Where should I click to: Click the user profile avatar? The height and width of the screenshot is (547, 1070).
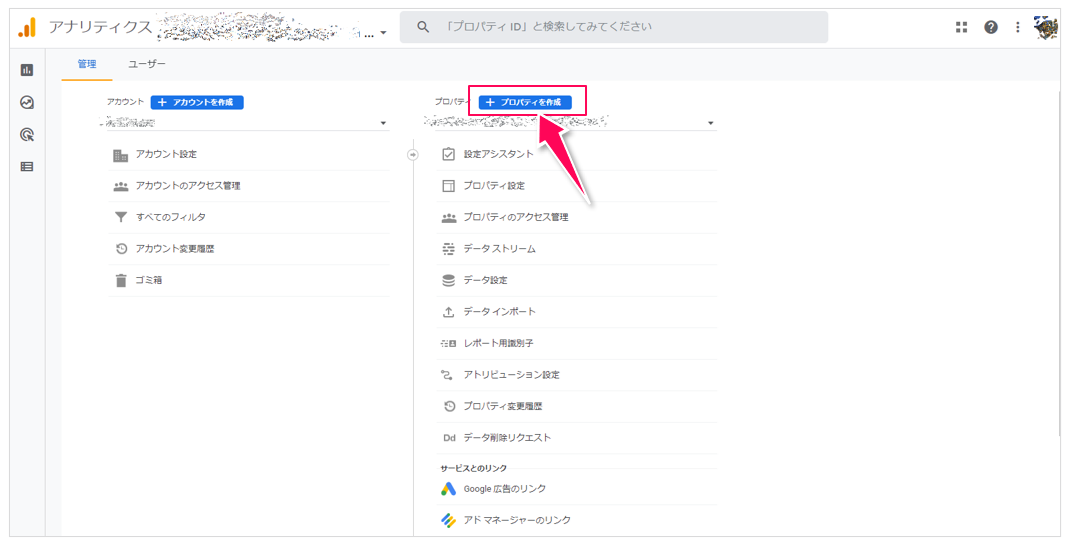1046,27
